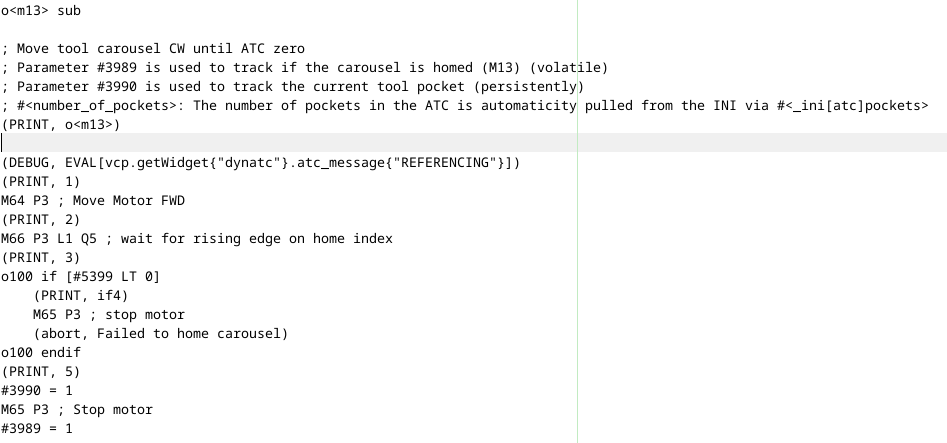Click 'o100 if [#5399 LT 0]' line
The image size is (947, 443).
pyautogui.click(x=80, y=276)
